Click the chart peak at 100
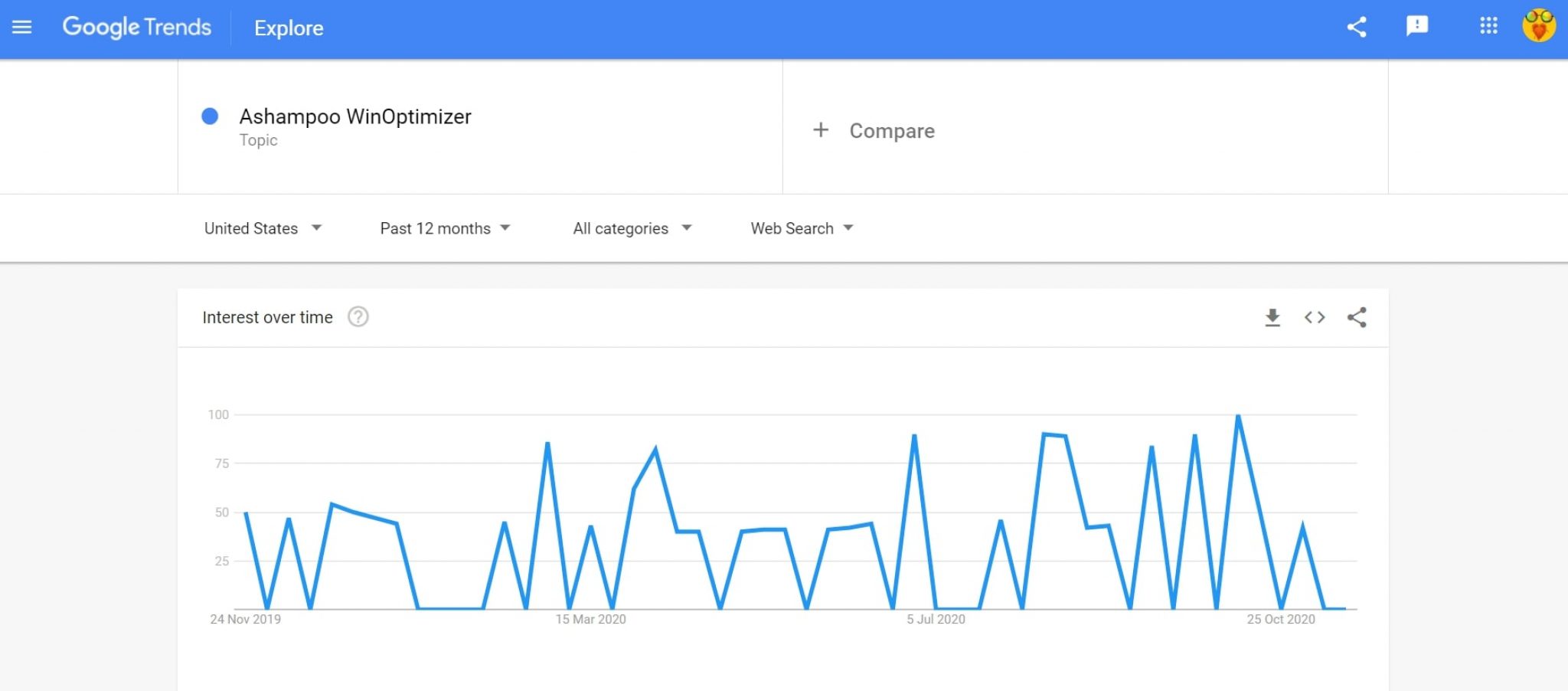Screen dimensions: 1568x691 1238,416
